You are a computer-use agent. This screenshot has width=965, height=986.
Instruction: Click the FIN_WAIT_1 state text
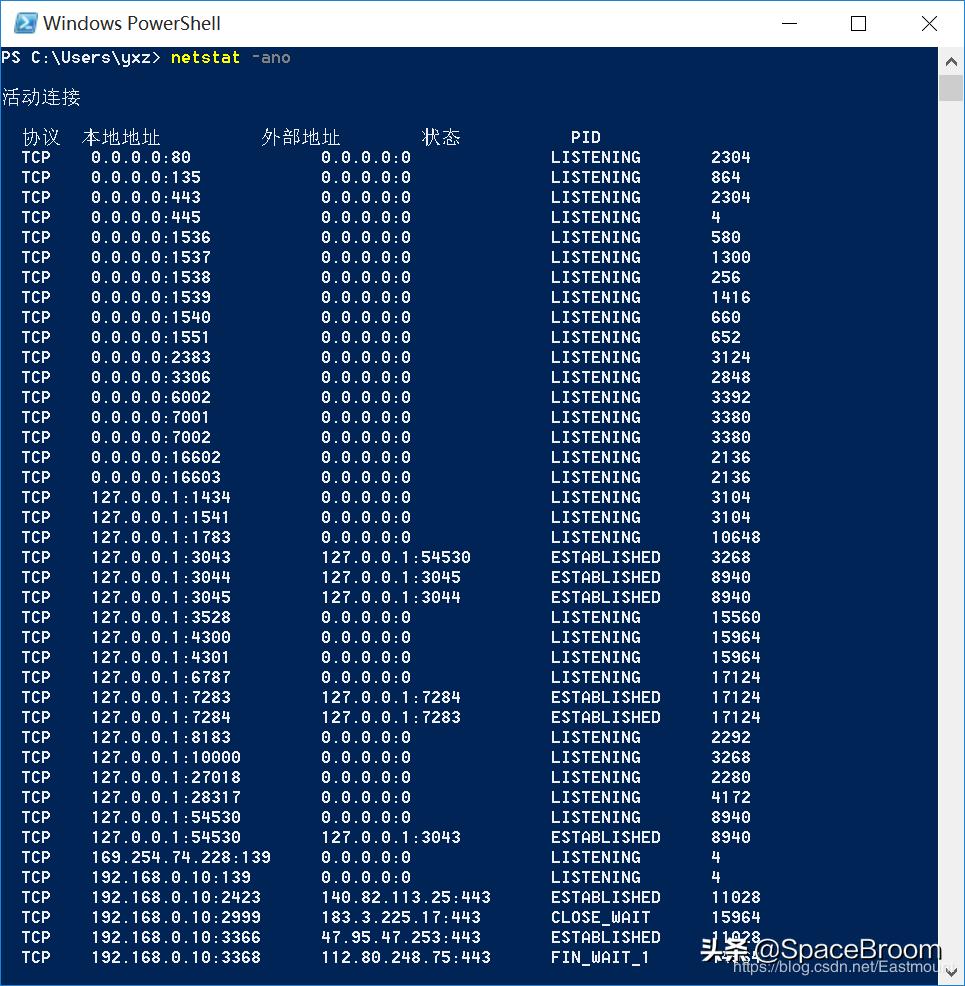(601, 958)
